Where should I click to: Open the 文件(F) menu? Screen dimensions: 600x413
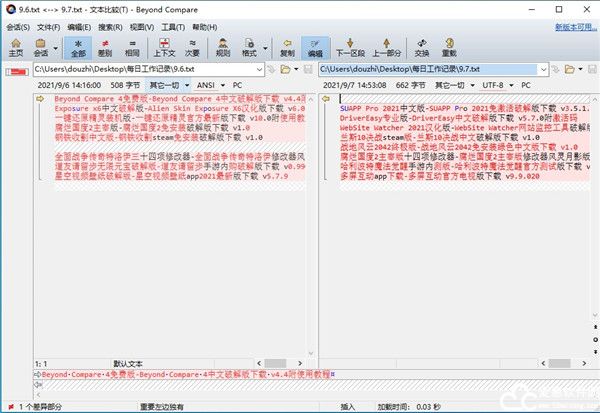(x=49, y=27)
